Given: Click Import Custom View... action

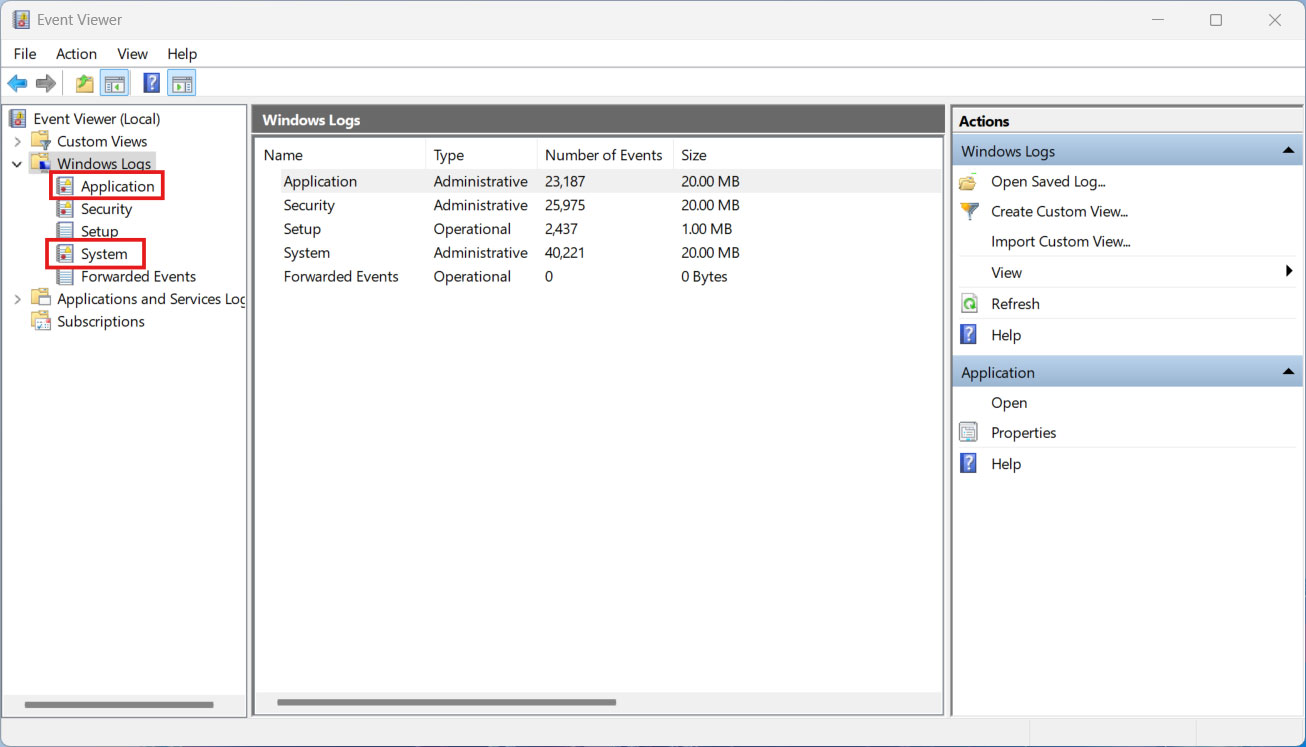Looking at the screenshot, I should tap(1060, 241).
